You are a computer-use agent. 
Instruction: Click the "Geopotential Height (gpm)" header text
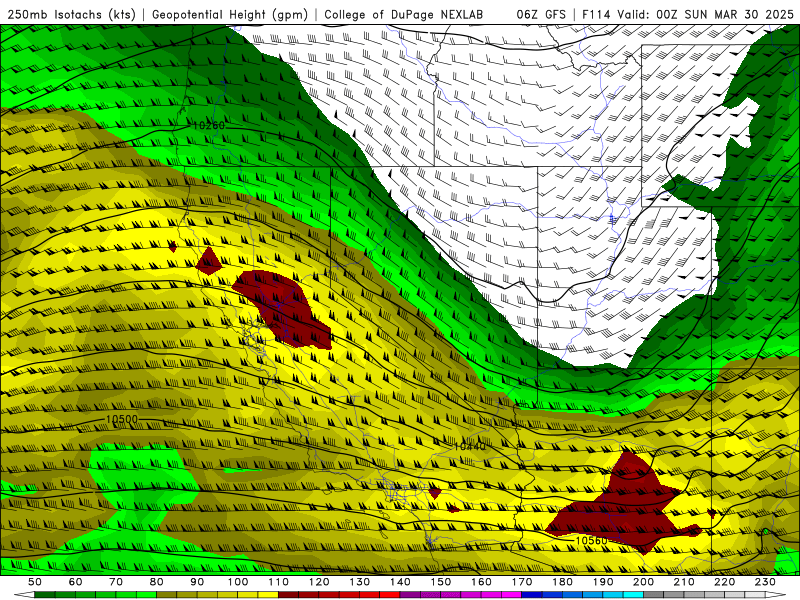[x=230, y=14]
